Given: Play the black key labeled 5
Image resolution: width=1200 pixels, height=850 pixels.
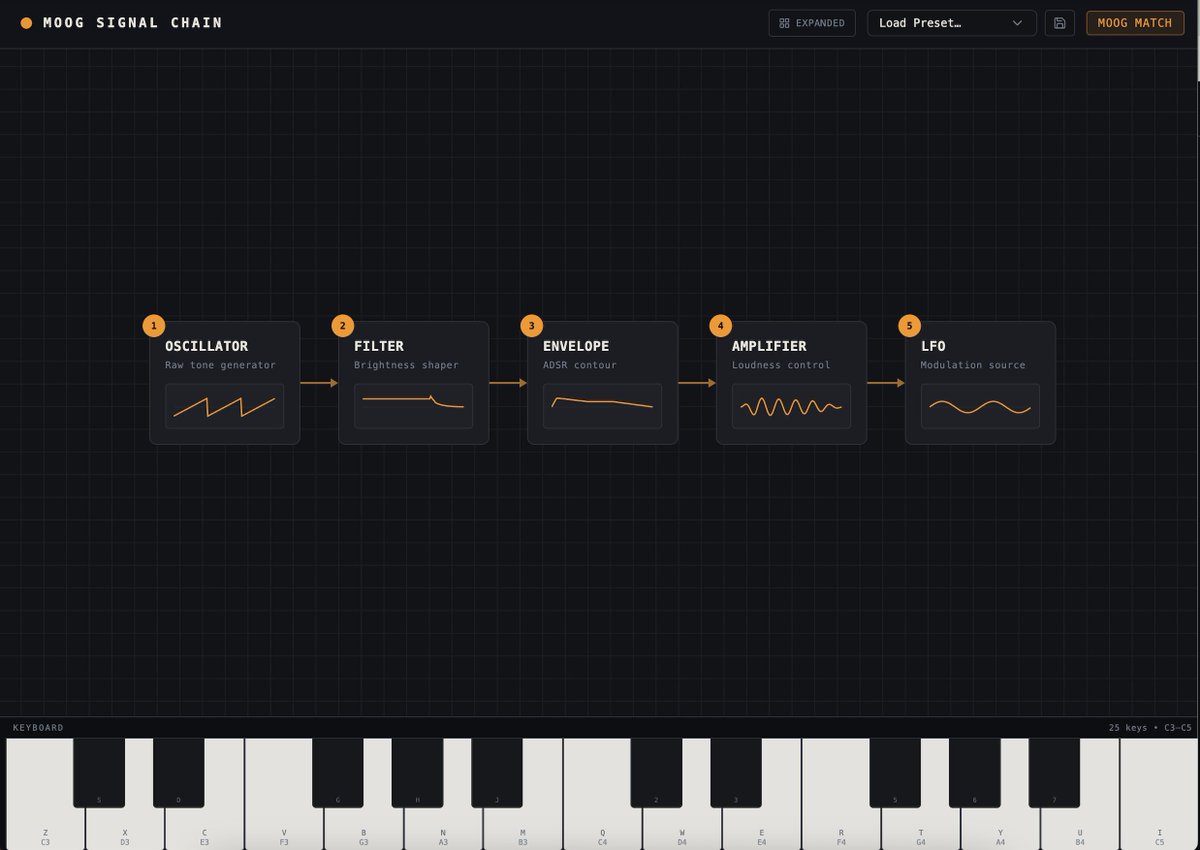Looking at the screenshot, I should pyautogui.click(x=895, y=772).
